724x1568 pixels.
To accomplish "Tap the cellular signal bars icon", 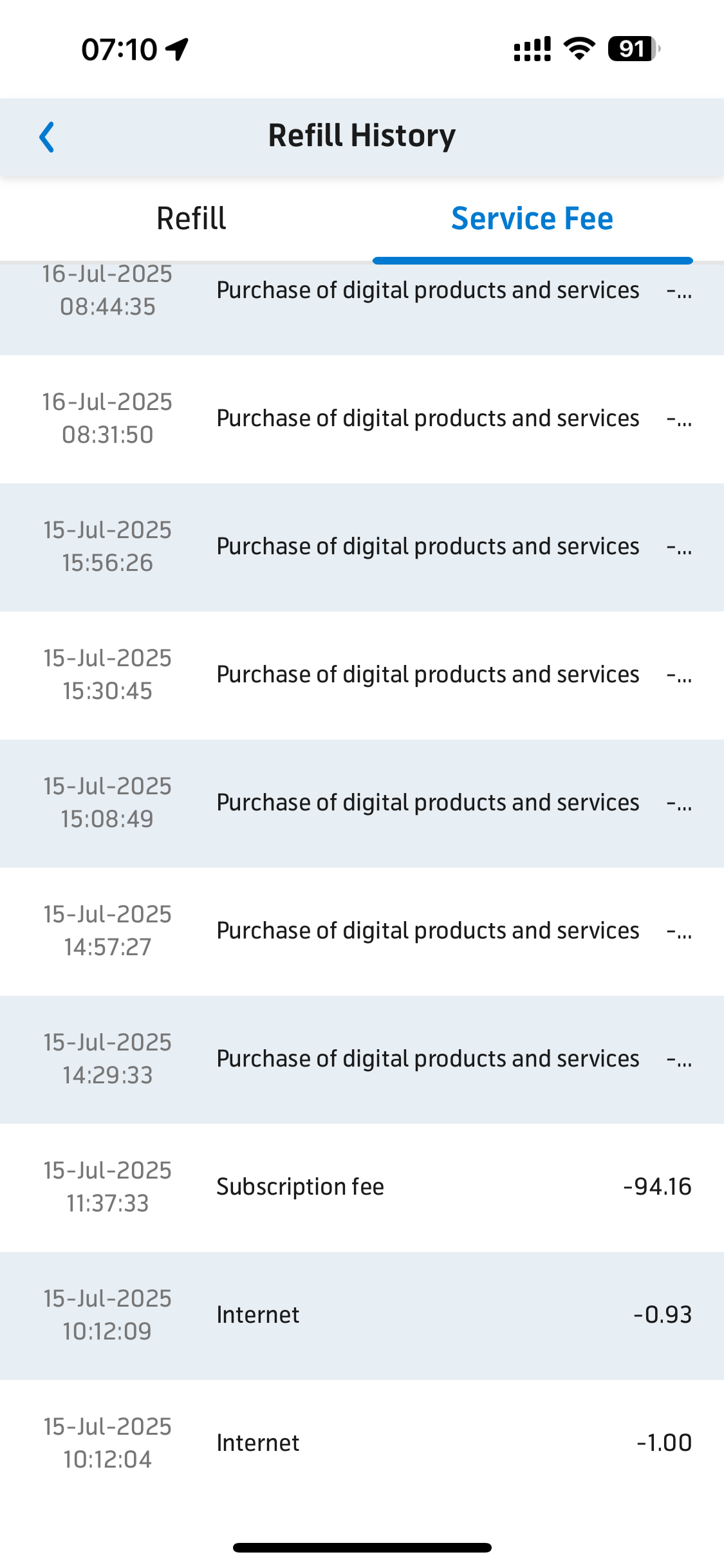I will pyautogui.click(x=532, y=49).
